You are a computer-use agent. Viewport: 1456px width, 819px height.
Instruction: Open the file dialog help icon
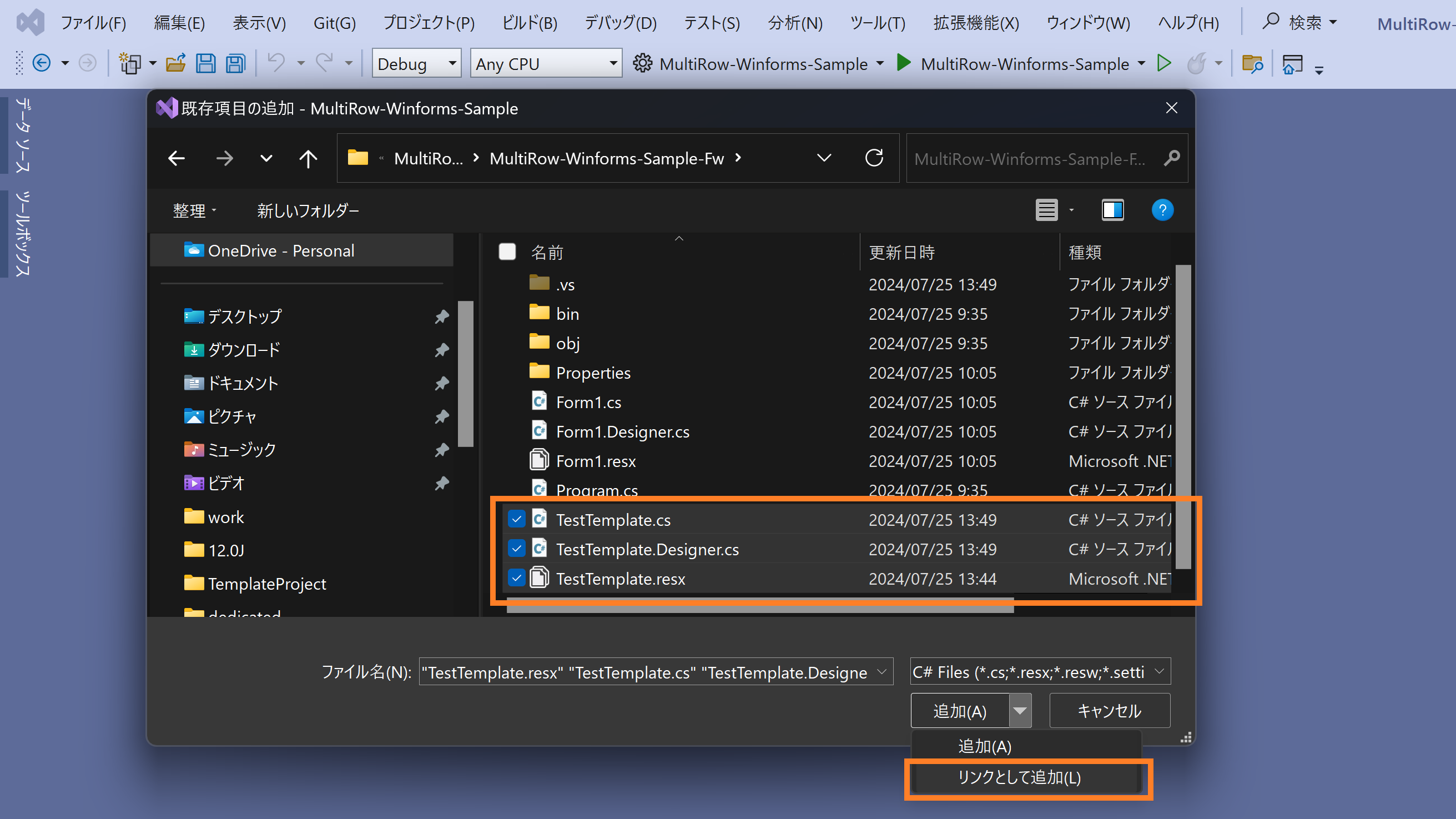[1162, 210]
